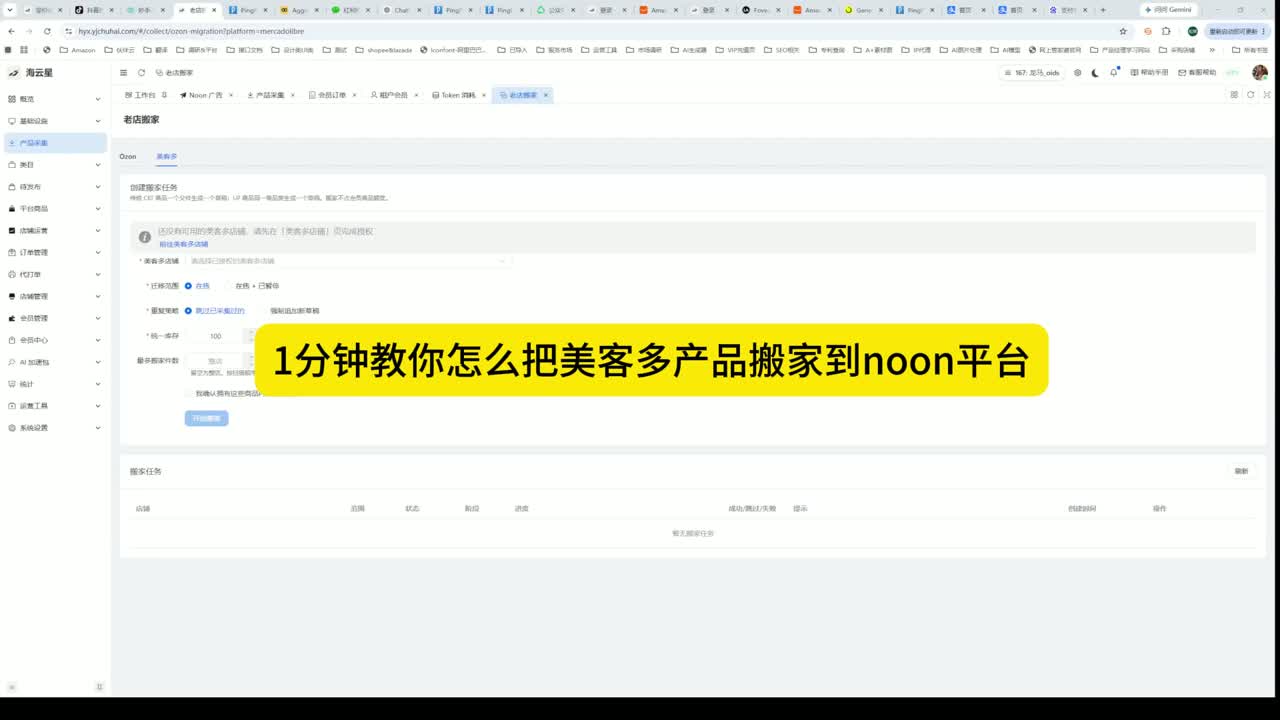
Task: Open the 会员订单 page tab
Action: pos(333,95)
